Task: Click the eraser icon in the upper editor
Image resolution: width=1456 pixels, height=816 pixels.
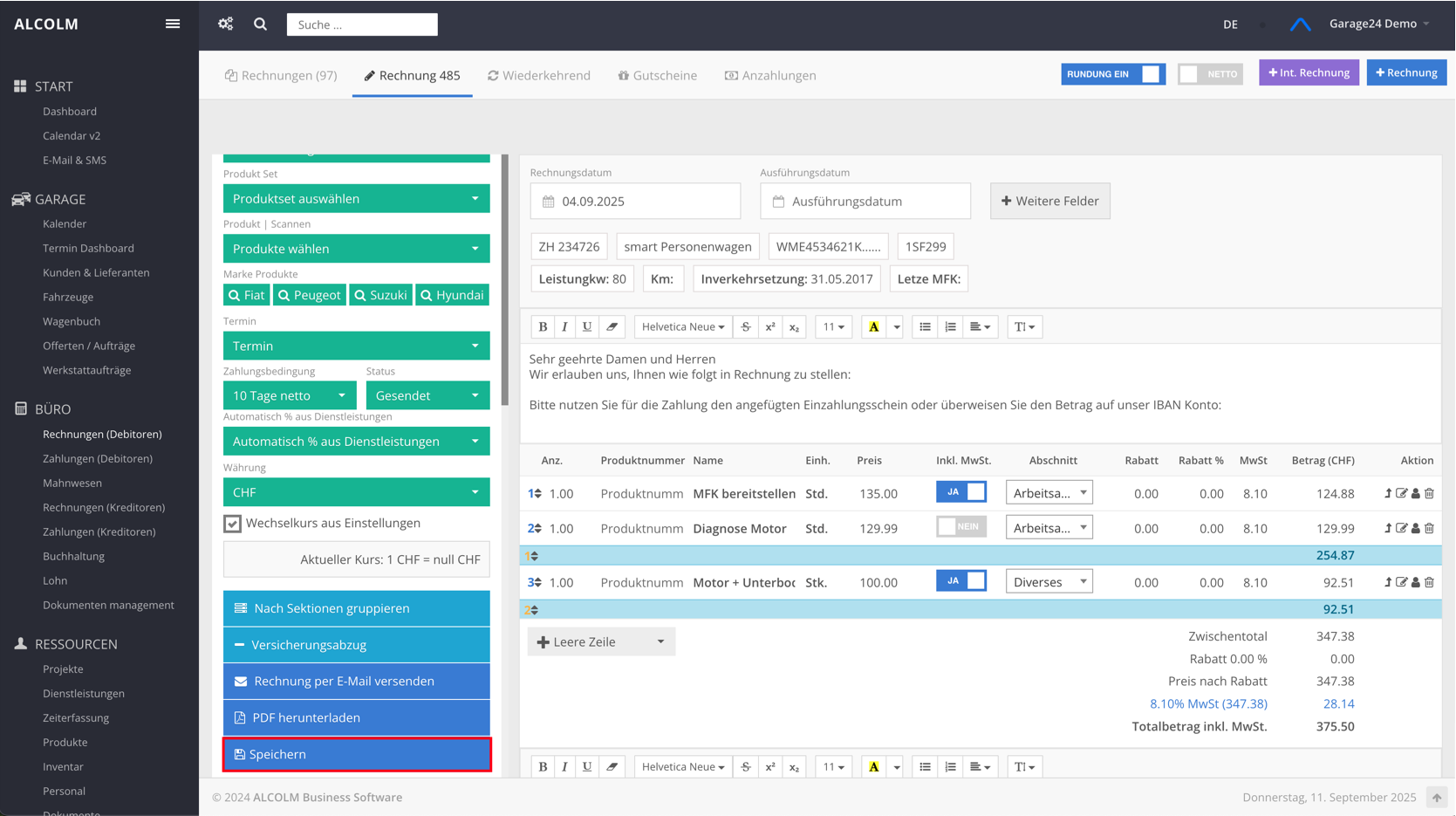Action: coord(612,326)
